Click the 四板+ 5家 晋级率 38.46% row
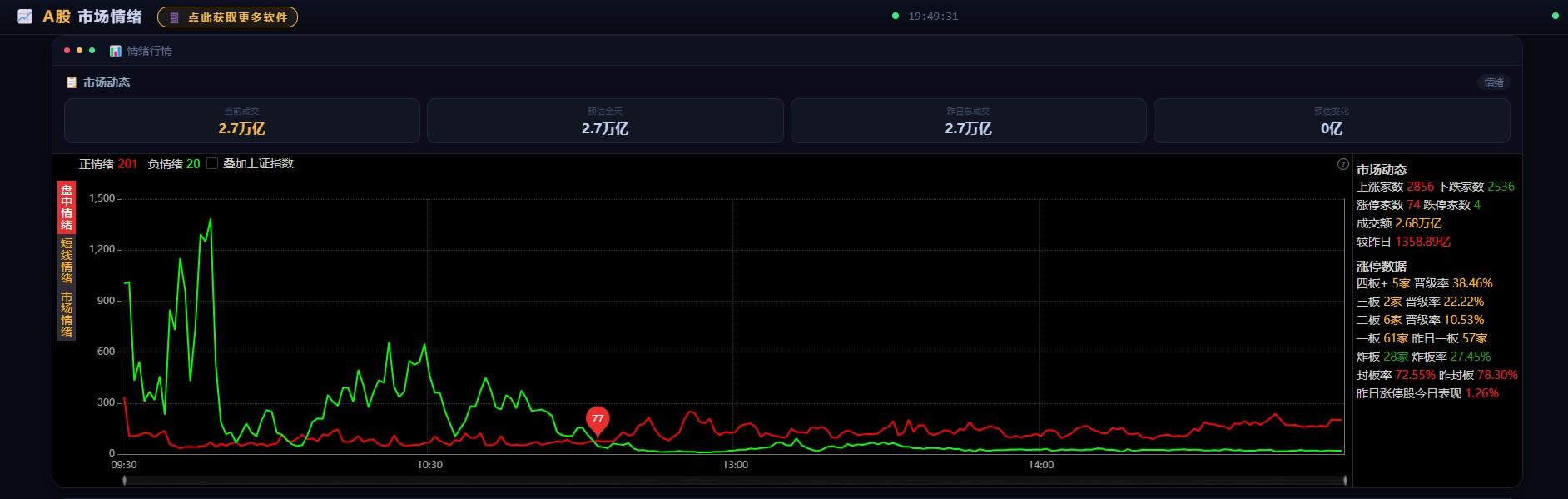This screenshot has height=499, width=1568. click(1425, 283)
